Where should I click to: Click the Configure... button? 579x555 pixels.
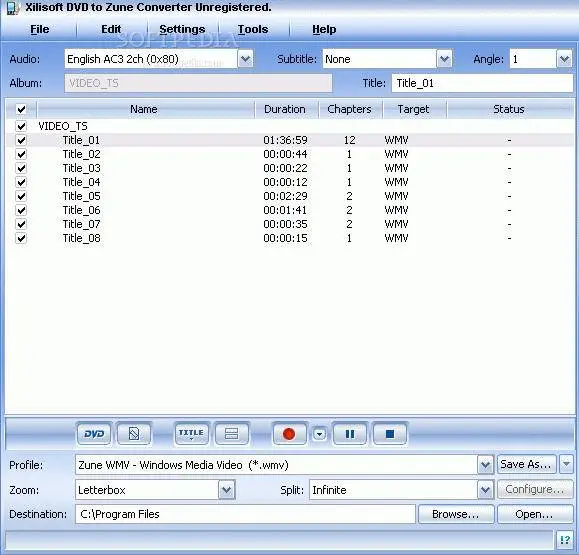535,489
